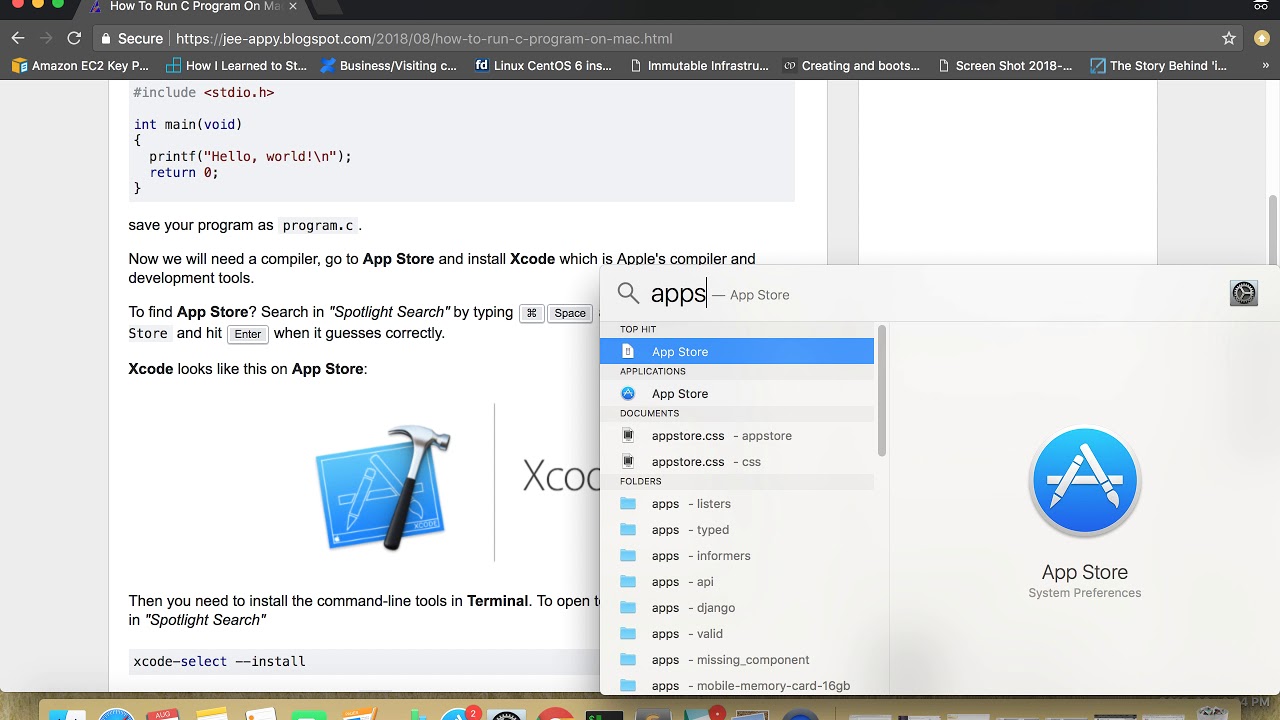Click the Xcode hammer image on the page
This screenshot has height=720, width=1280.
point(382,487)
